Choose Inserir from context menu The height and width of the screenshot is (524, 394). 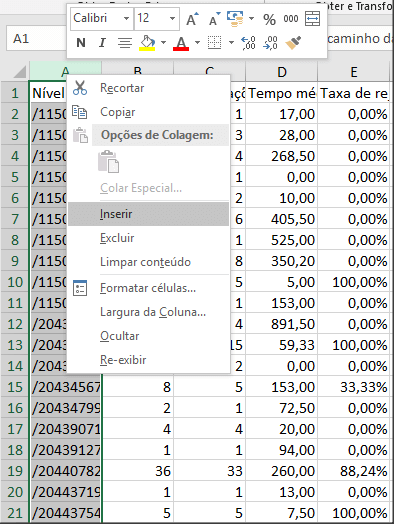(x=148, y=214)
